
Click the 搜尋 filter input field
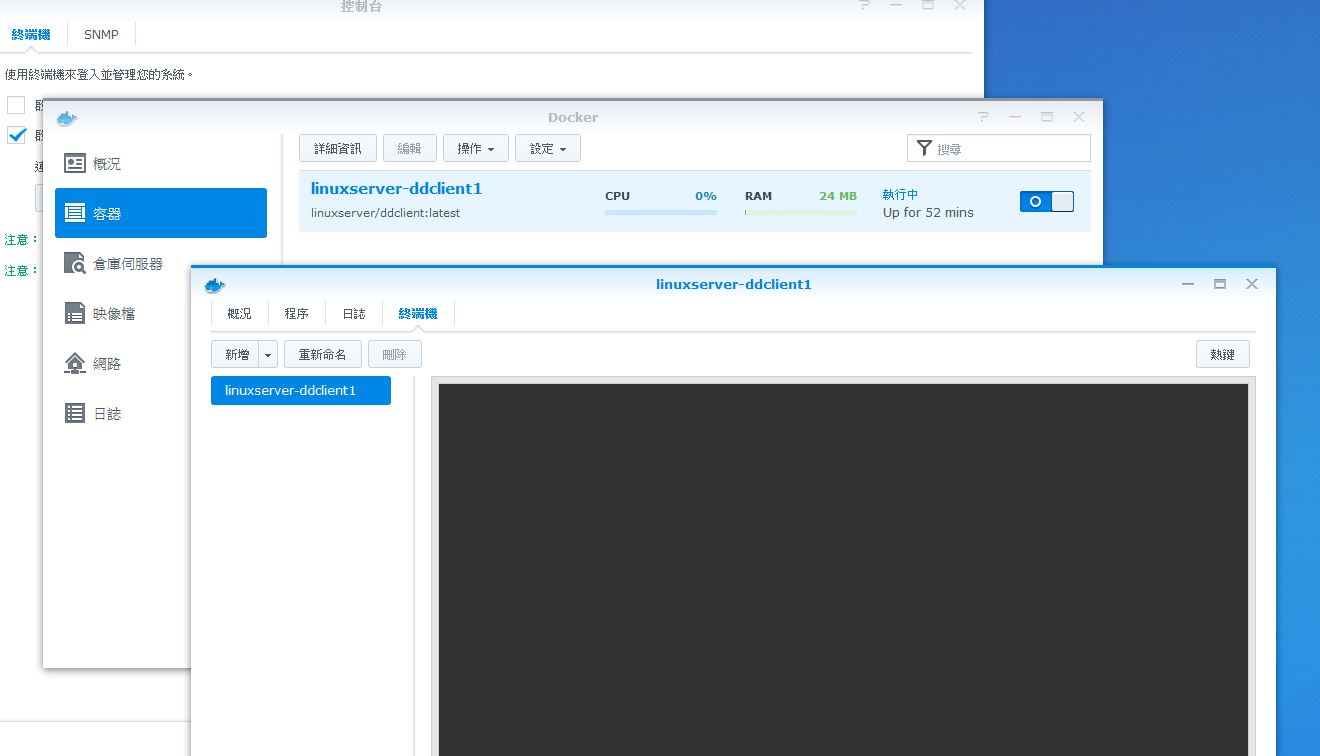point(999,148)
